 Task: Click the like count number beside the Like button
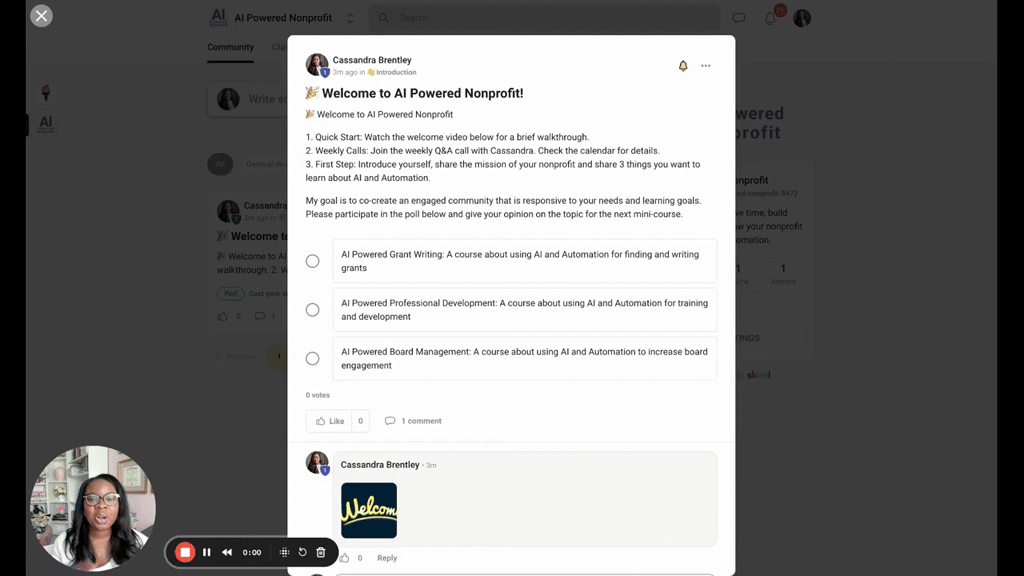click(x=360, y=421)
